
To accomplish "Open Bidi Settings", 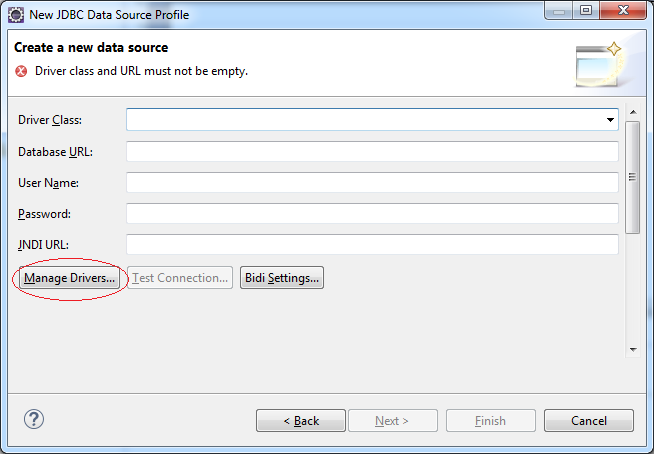I will (x=282, y=278).
